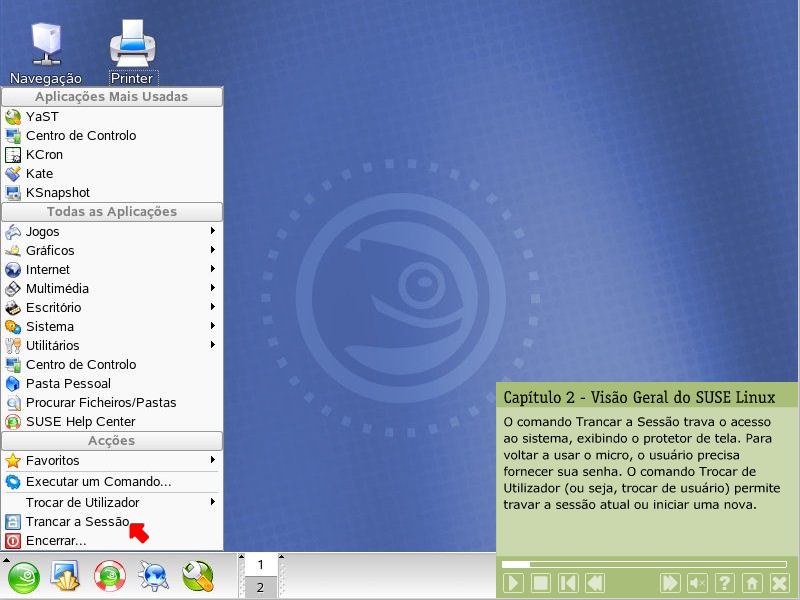Click the tutorial help question mark icon
Viewport: 800px width, 600px height.
coord(725,583)
